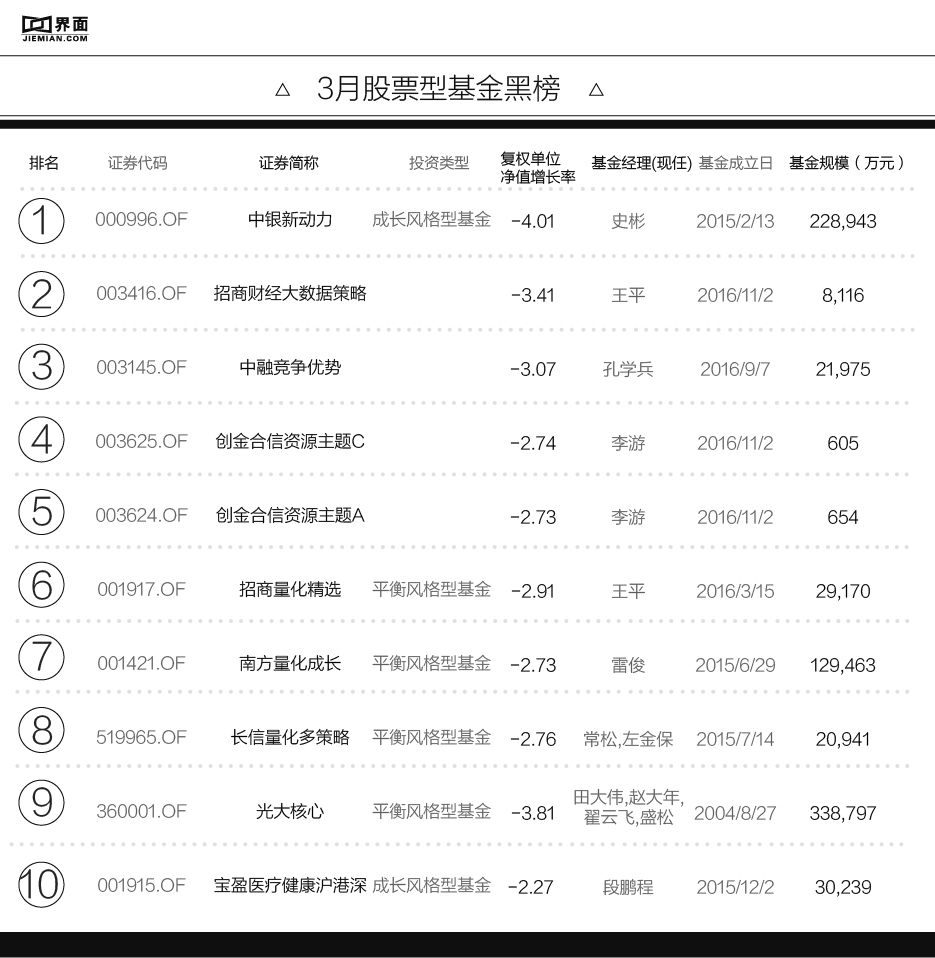Click fund size value 228,943
Image resolution: width=935 pixels, height=958 pixels.
click(843, 221)
